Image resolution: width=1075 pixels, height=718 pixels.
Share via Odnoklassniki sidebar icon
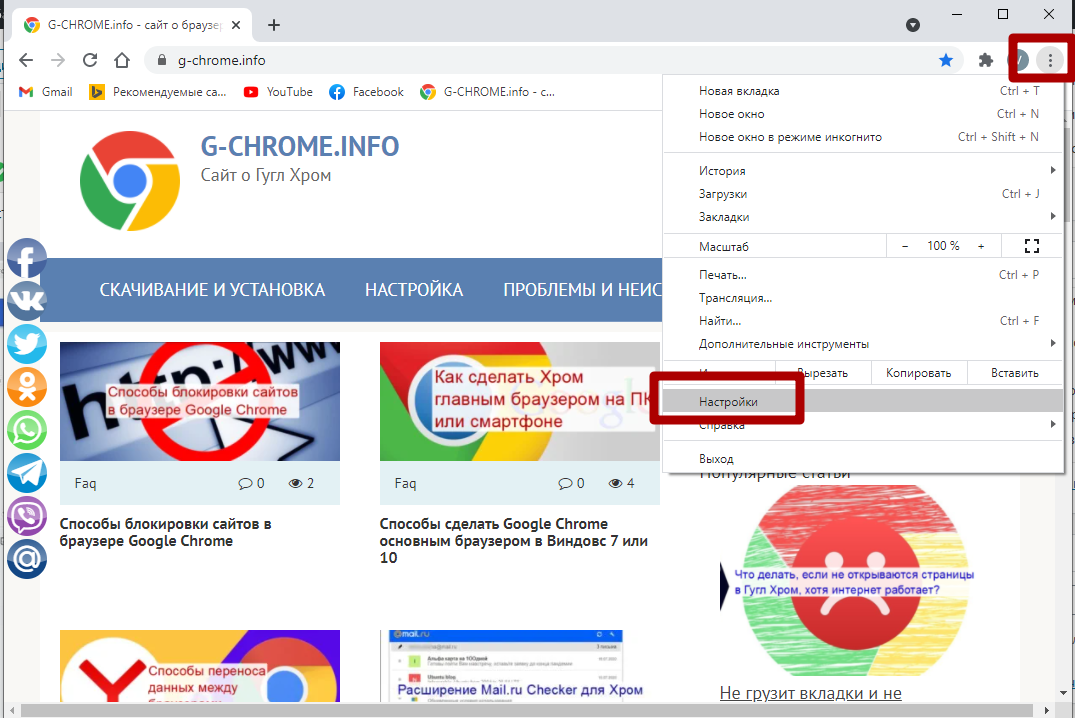pyautogui.click(x=27, y=387)
